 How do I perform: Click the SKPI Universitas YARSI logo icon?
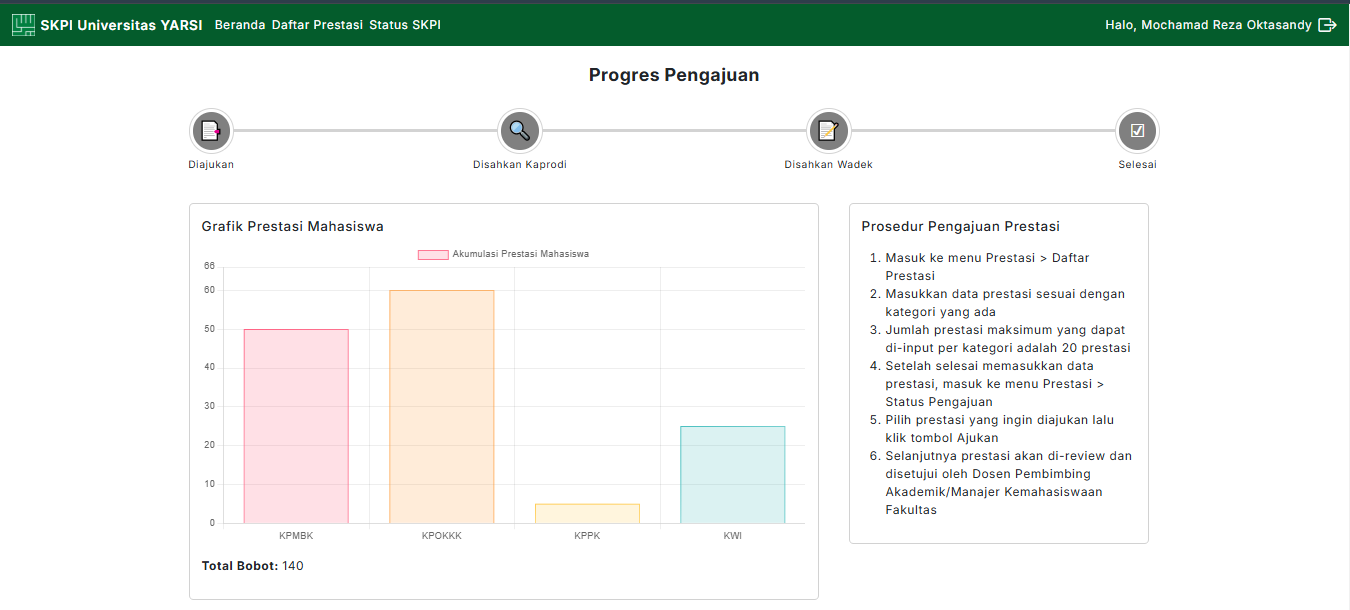[x=23, y=25]
